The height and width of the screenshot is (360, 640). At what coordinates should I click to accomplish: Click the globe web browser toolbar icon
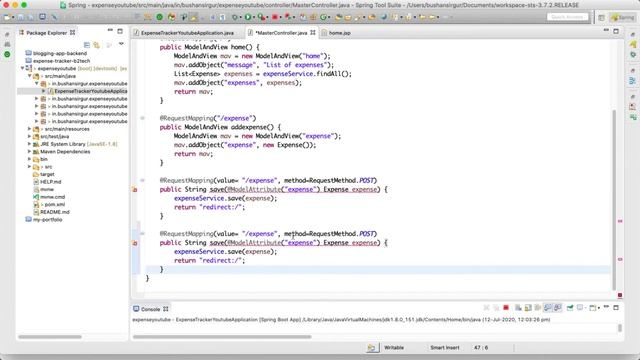384,17
